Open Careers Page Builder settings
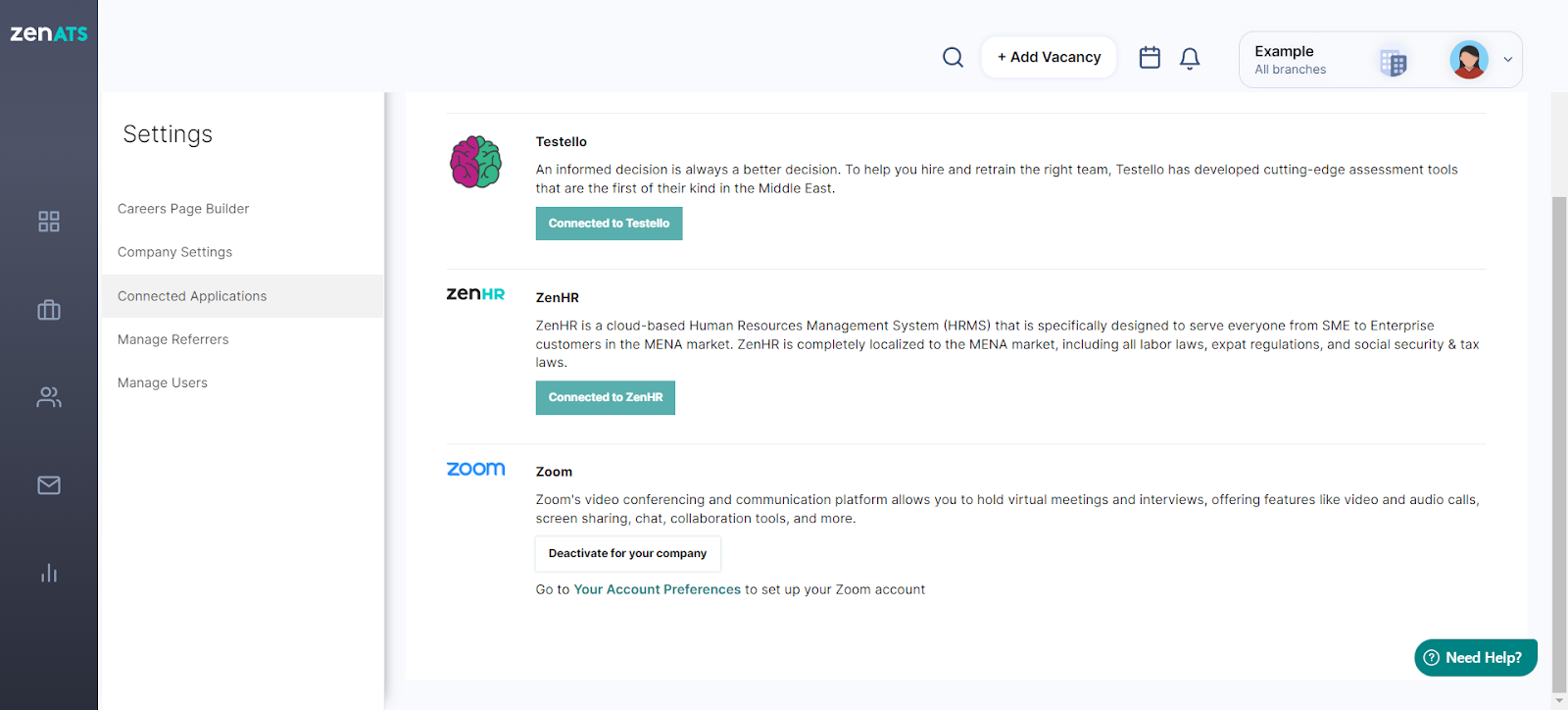 [183, 209]
